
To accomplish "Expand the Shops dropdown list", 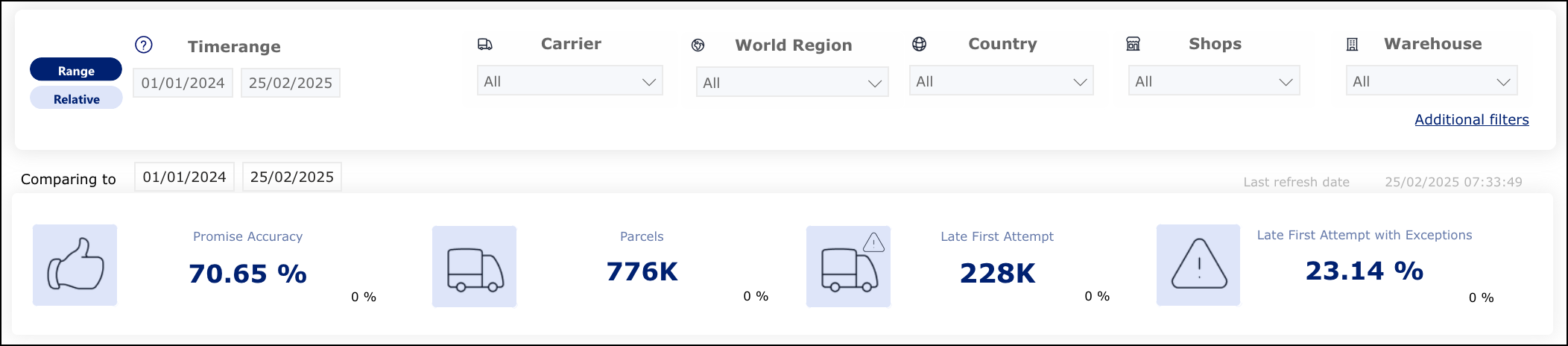I will point(1213,81).
